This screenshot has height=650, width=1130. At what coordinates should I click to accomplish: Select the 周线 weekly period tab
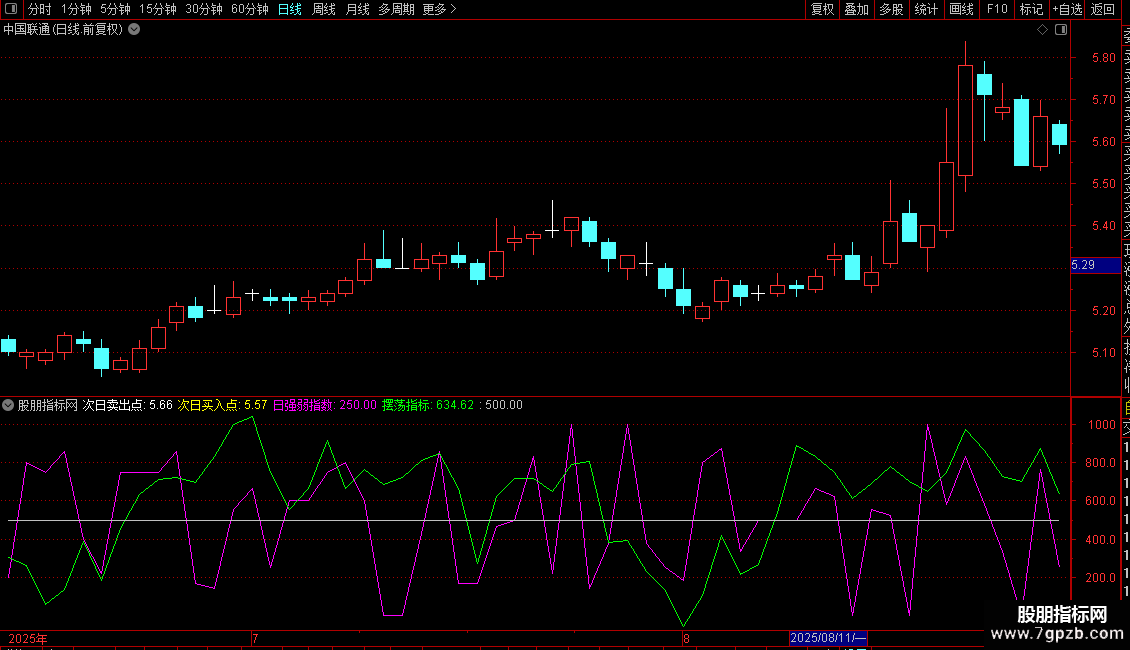pyautogui.click(x=324, y=9)
